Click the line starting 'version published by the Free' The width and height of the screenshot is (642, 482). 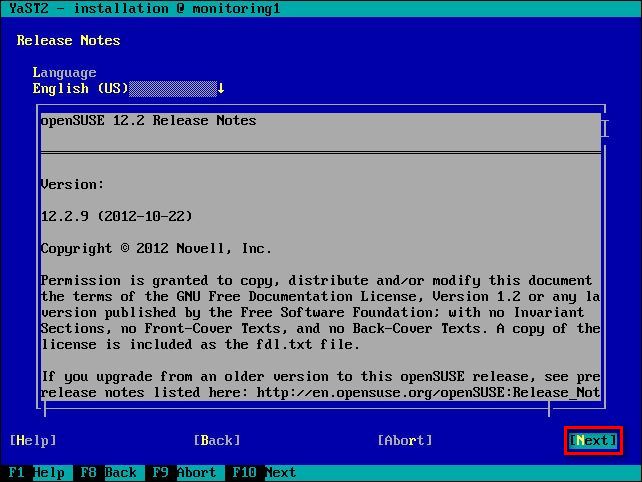[x=312, y=312]
